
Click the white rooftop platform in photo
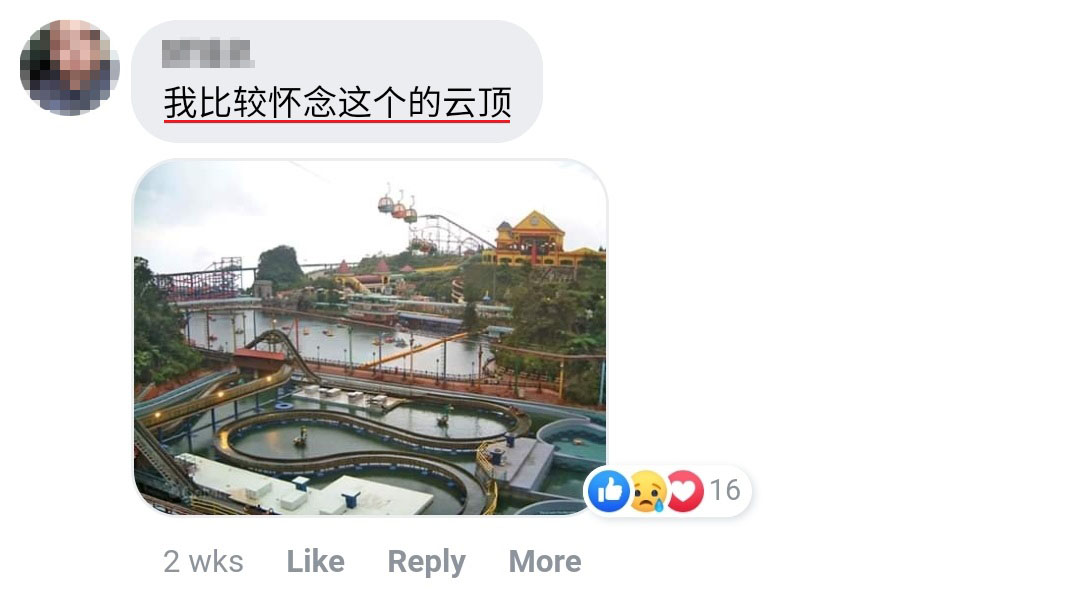tap(310, 491)
